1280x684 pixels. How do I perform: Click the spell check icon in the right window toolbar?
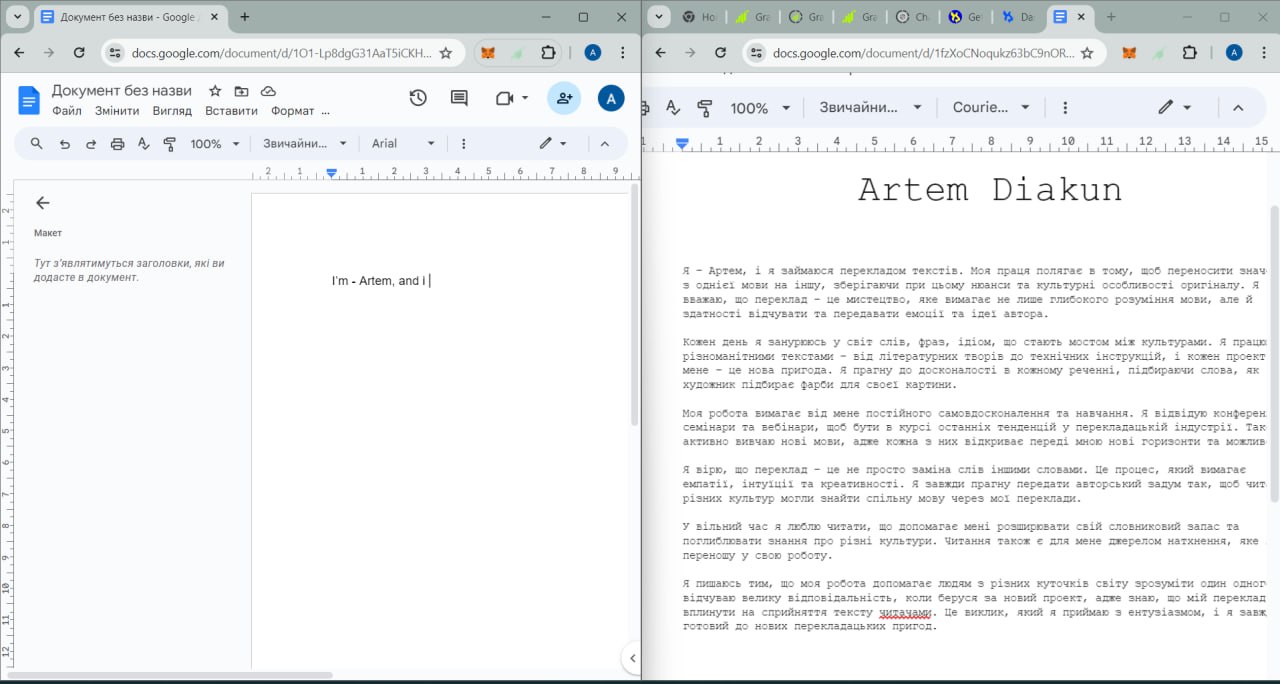tap(673, 108)
